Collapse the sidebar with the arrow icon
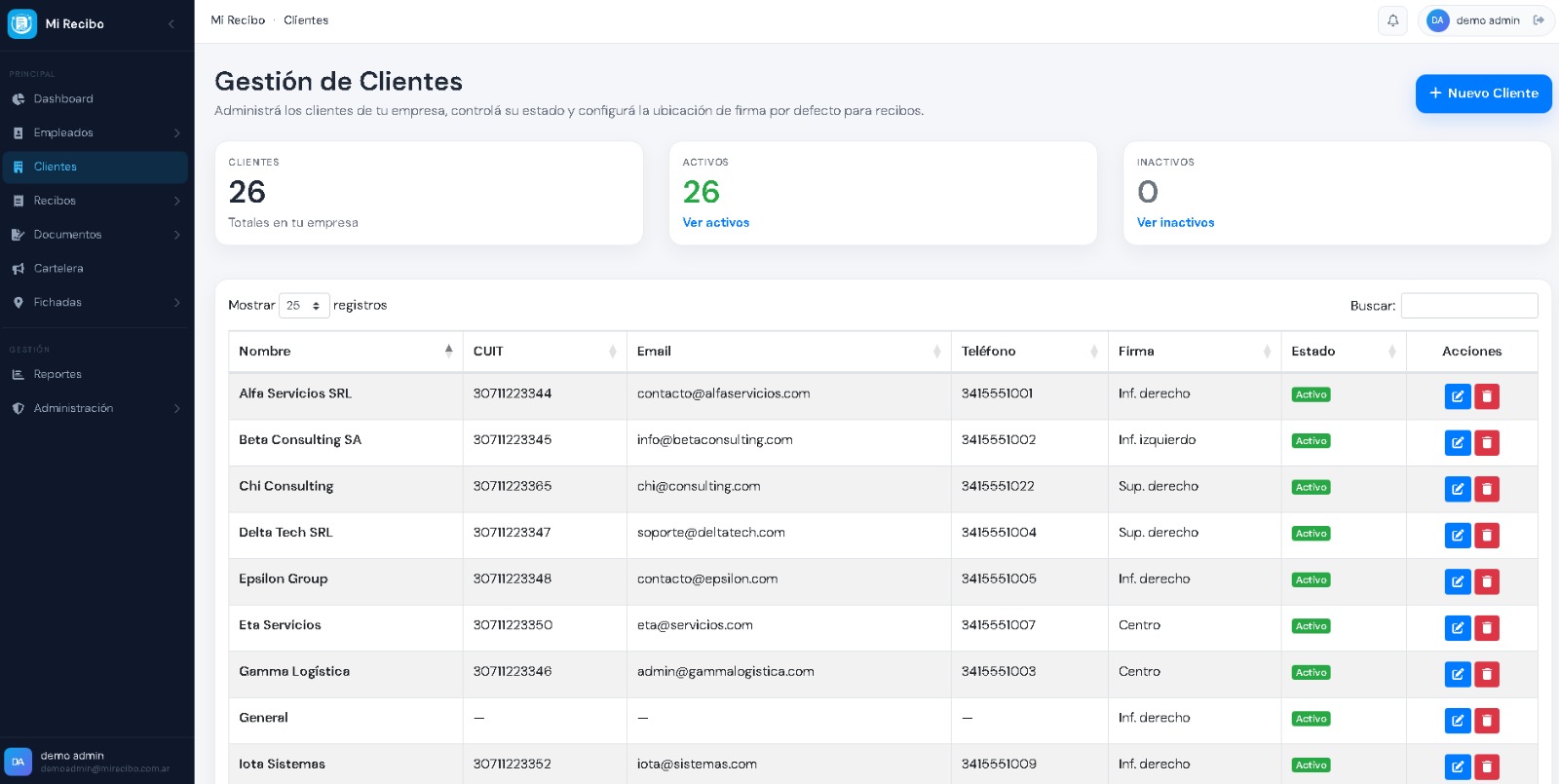 coord(171,23)
